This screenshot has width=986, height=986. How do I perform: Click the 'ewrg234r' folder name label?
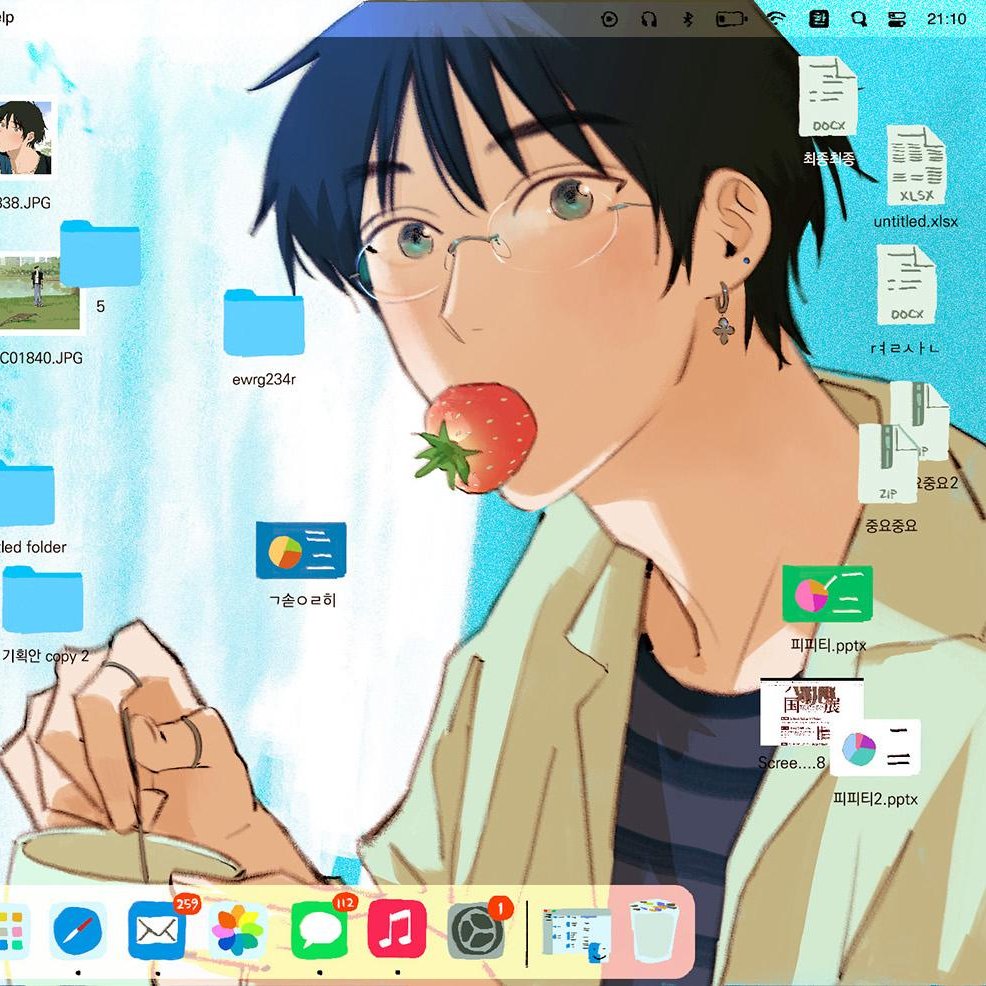[263, 379]
